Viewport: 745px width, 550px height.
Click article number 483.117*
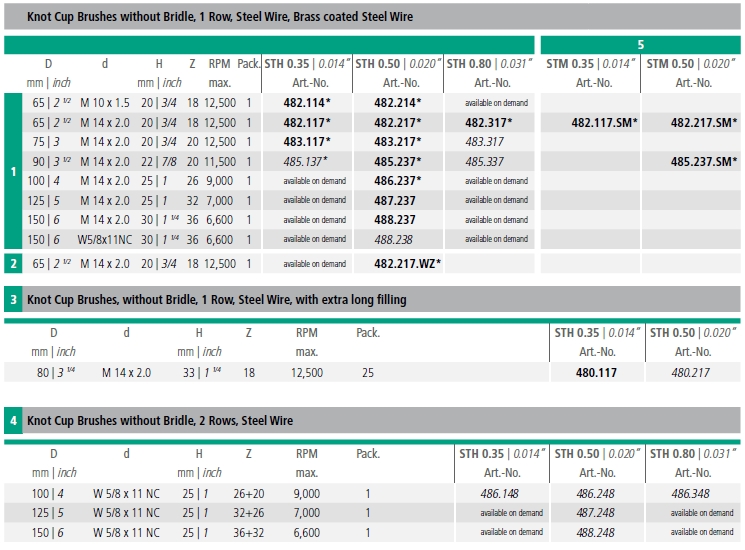[x=307, y=142]
